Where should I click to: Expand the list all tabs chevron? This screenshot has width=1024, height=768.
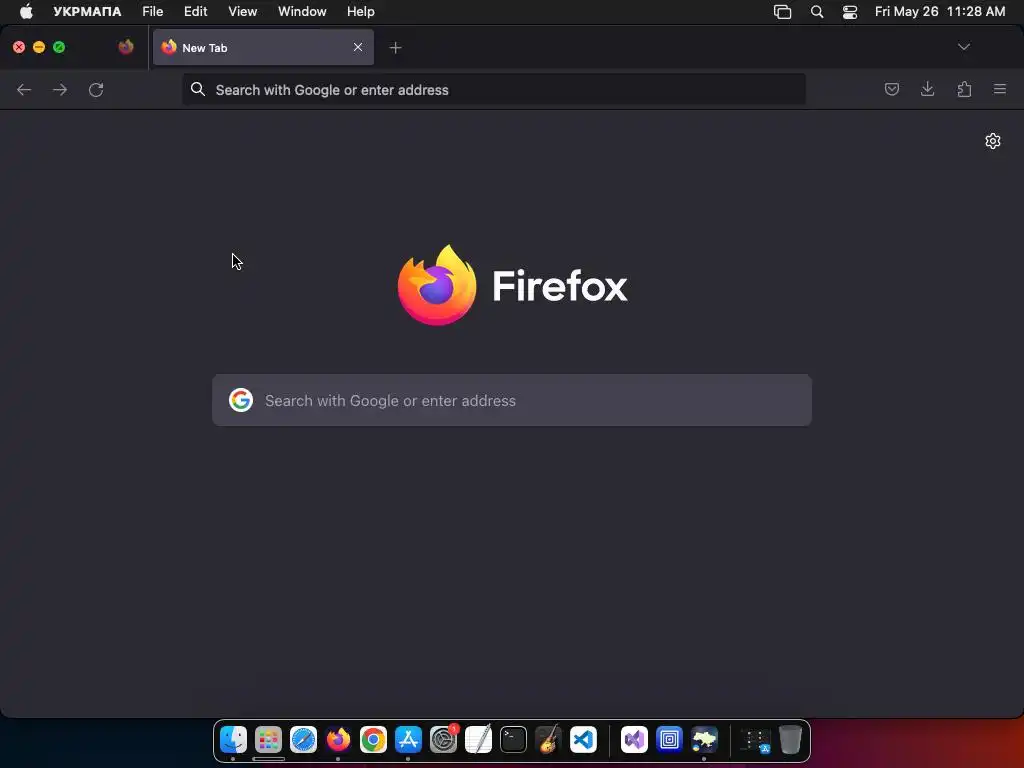[x=964, y=47]
